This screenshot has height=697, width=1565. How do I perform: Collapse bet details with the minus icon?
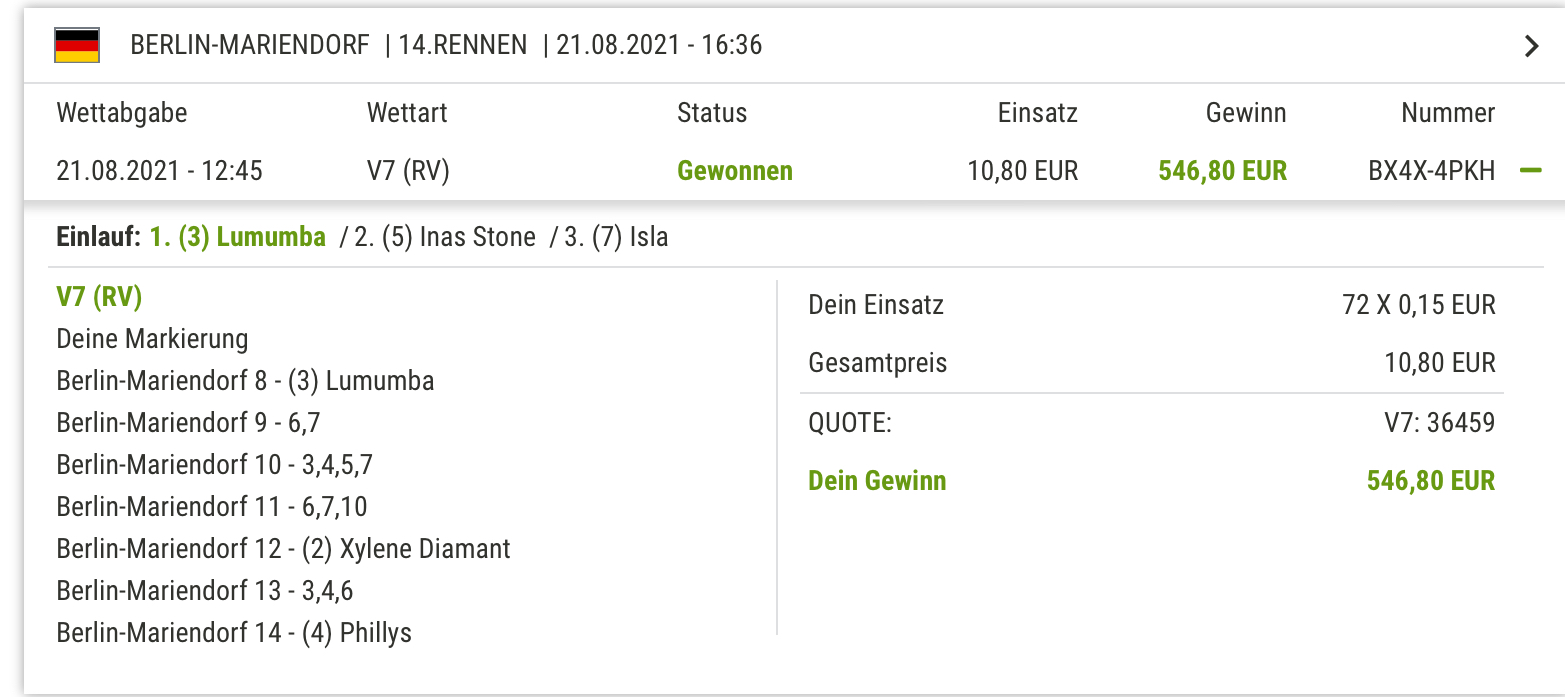pyautogui.click(x=1530, y=171)
